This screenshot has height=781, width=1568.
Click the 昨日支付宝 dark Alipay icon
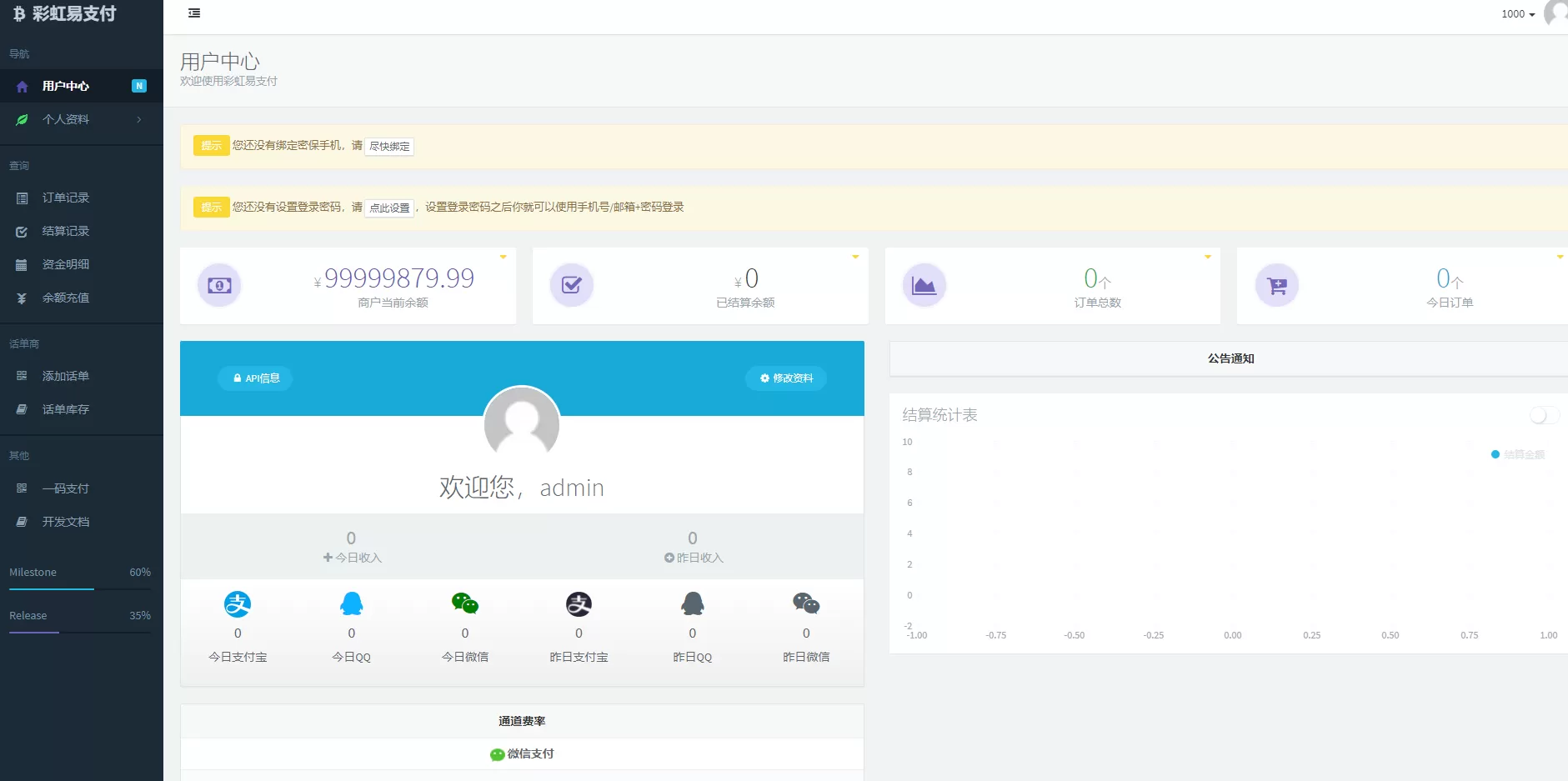coord(579,603)
